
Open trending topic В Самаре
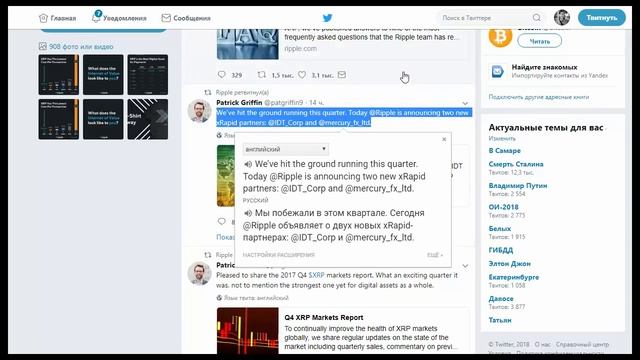click(504, 151)
